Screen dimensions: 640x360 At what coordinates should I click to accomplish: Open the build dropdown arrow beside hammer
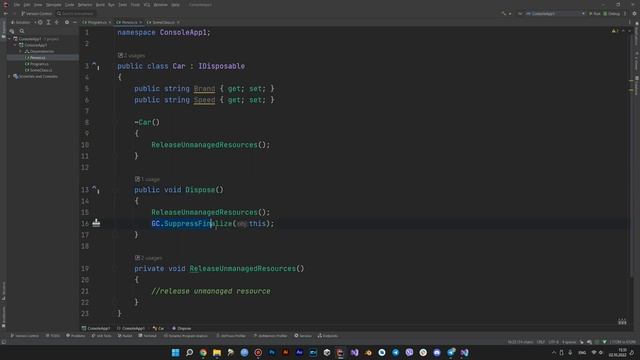(x=510, y=13)
